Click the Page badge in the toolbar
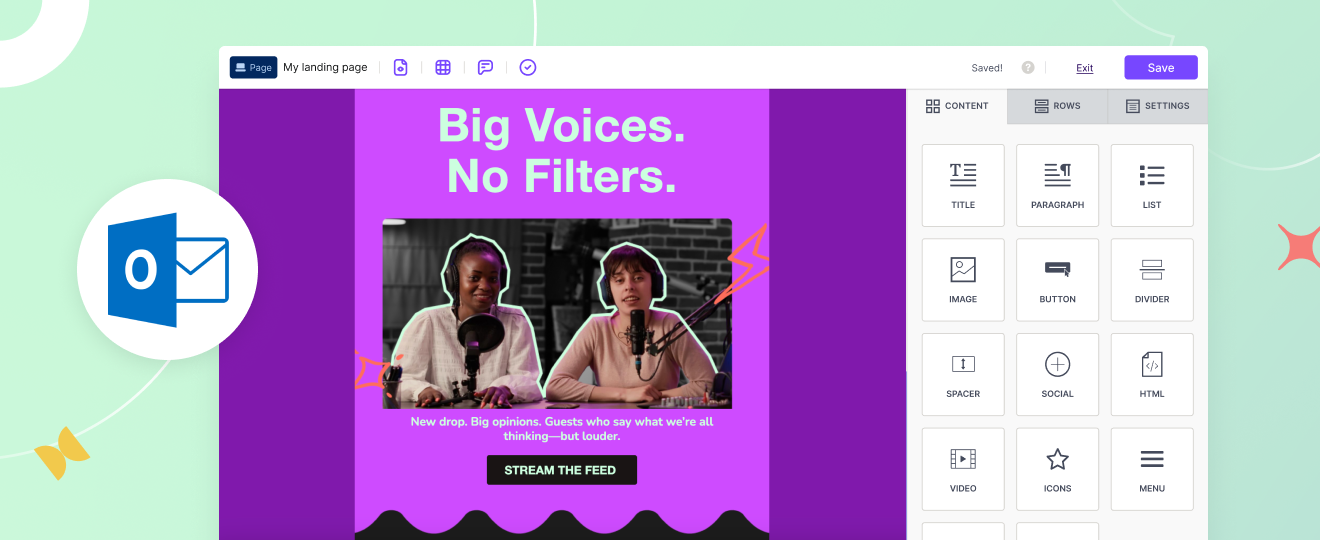 coord(253,67)
